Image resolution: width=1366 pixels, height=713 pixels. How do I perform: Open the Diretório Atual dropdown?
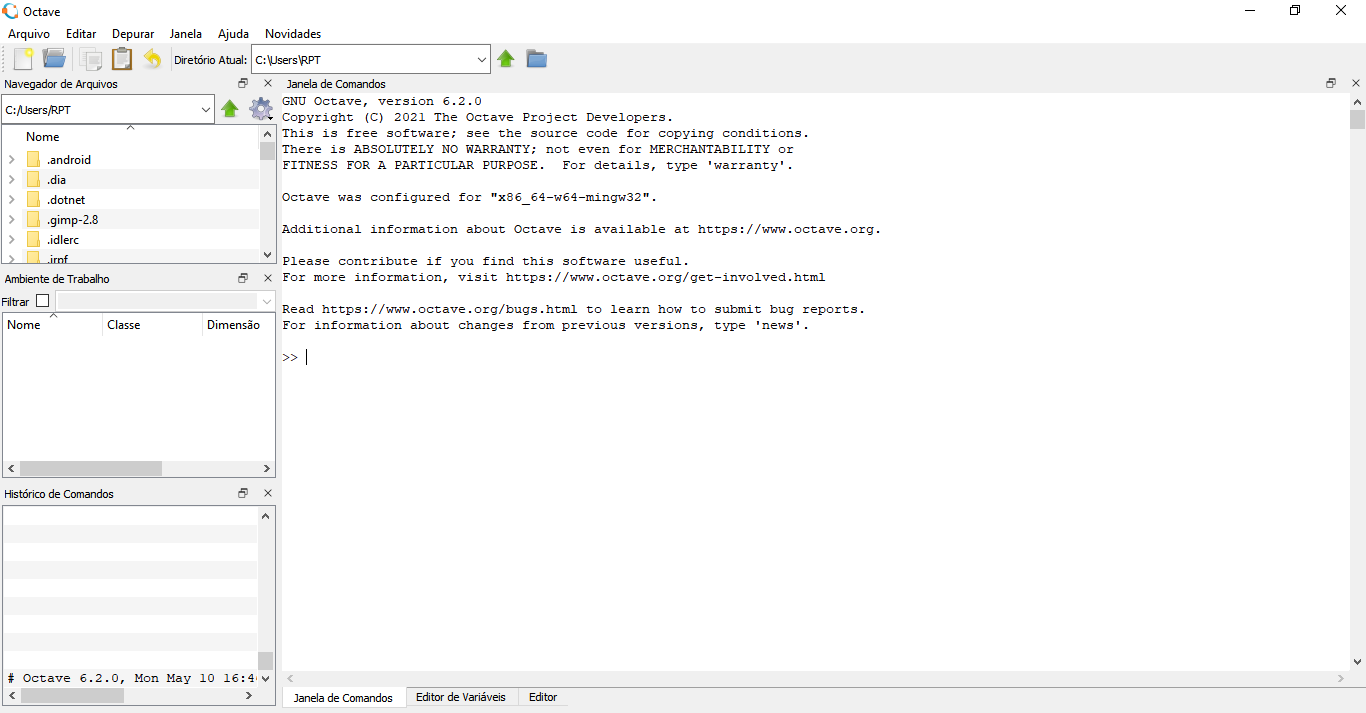481,60
